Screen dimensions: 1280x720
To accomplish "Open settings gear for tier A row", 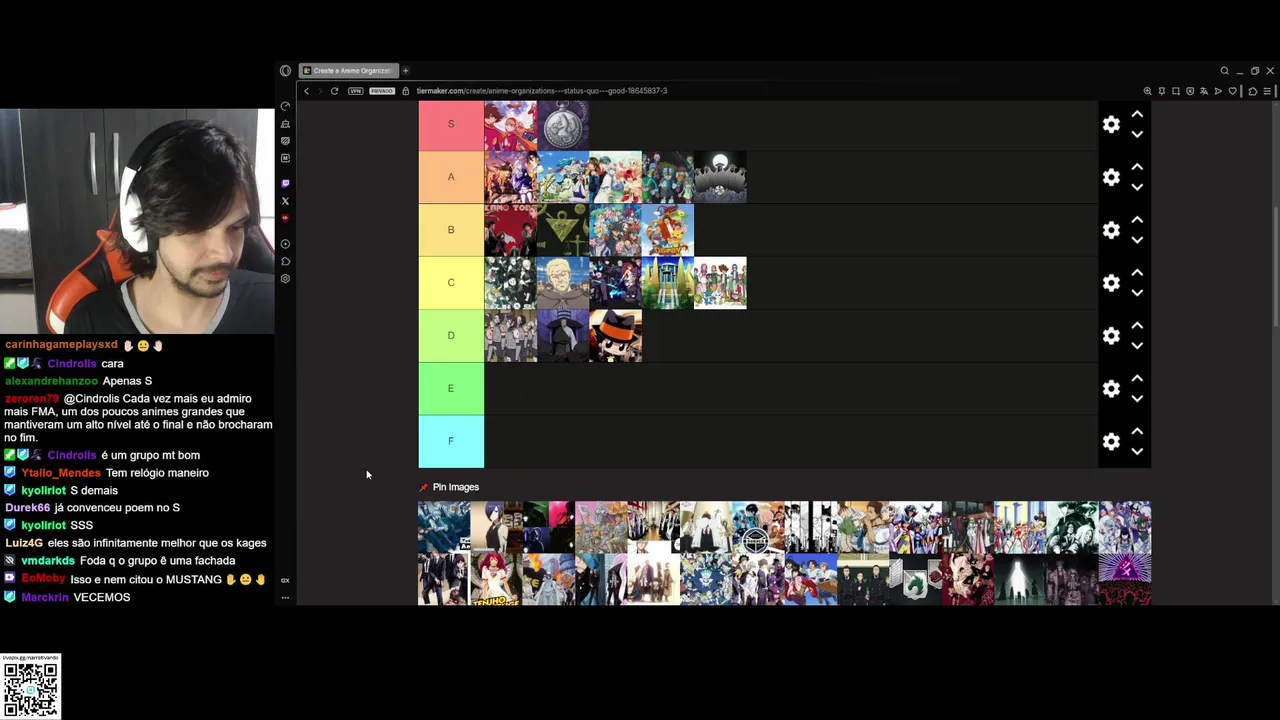I will coord(1111,177).
